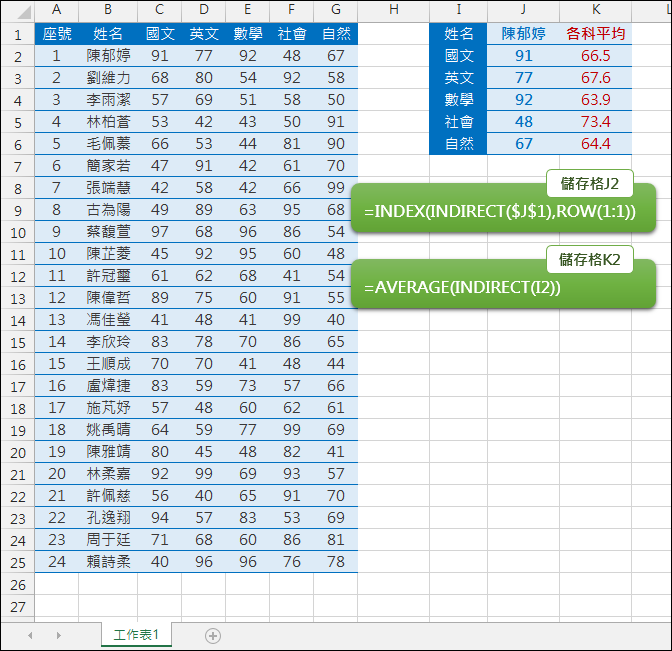This screenshot has width=672, height=651.
Task: Select the name cell 陳偉哲
Action: pos(108,298)
